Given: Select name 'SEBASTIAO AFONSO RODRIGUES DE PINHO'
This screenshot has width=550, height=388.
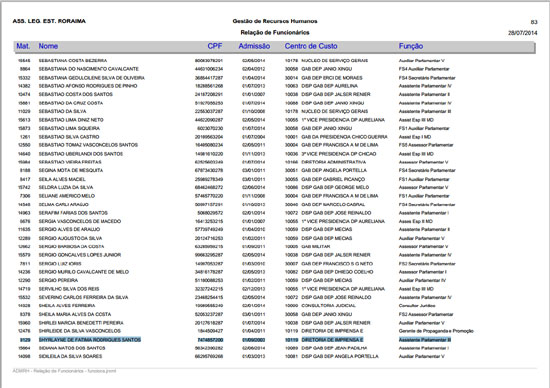Looking at the screenshot, I should [88, 86].
